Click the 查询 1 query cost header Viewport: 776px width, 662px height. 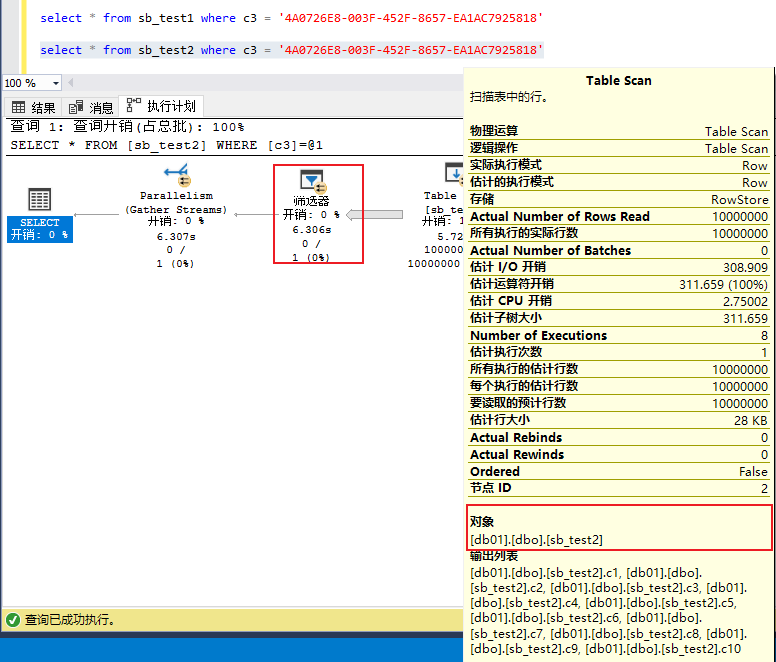point(127,127)
